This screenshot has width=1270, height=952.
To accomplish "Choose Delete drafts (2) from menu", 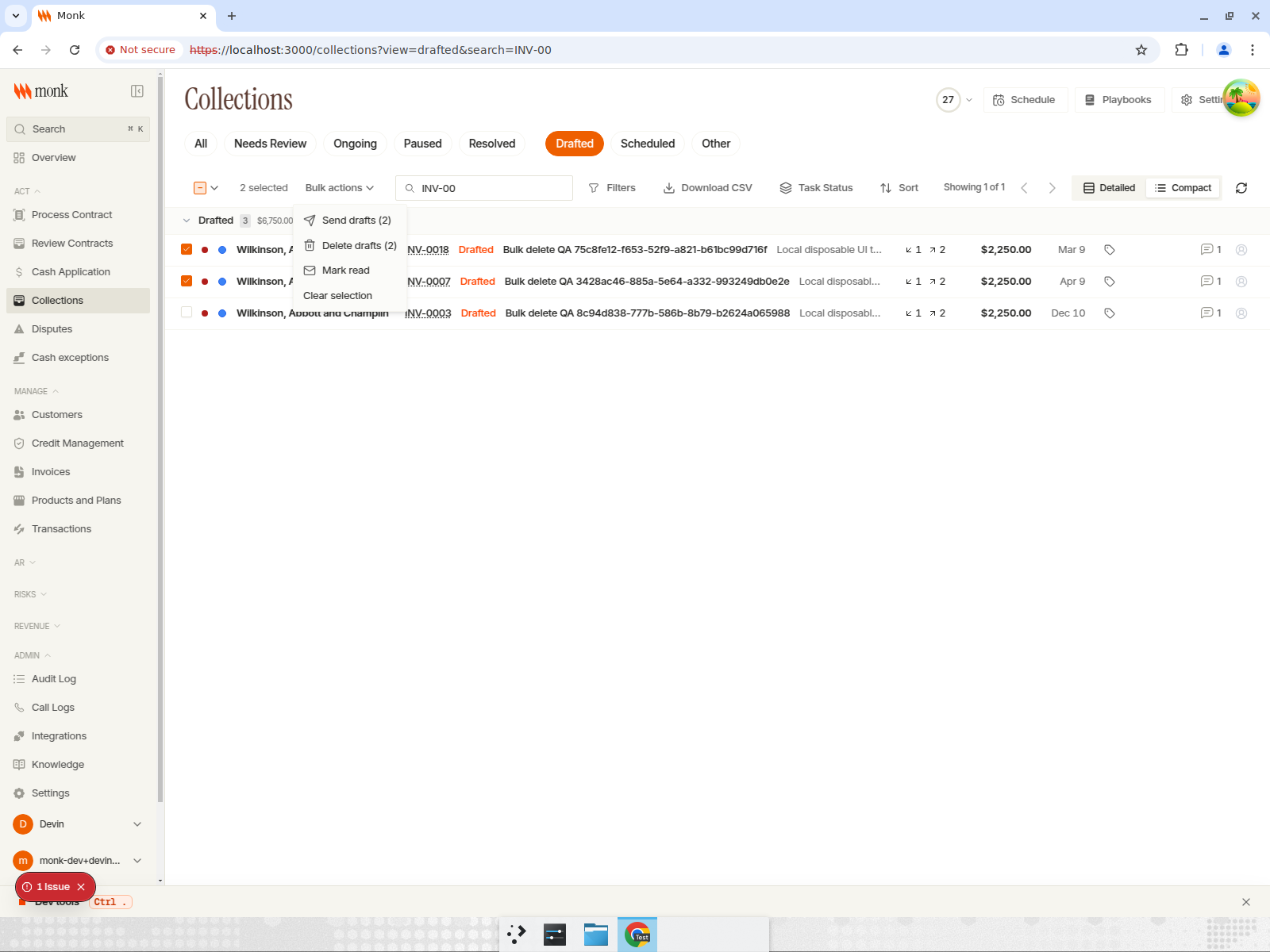I will click(x=350, y=246).
